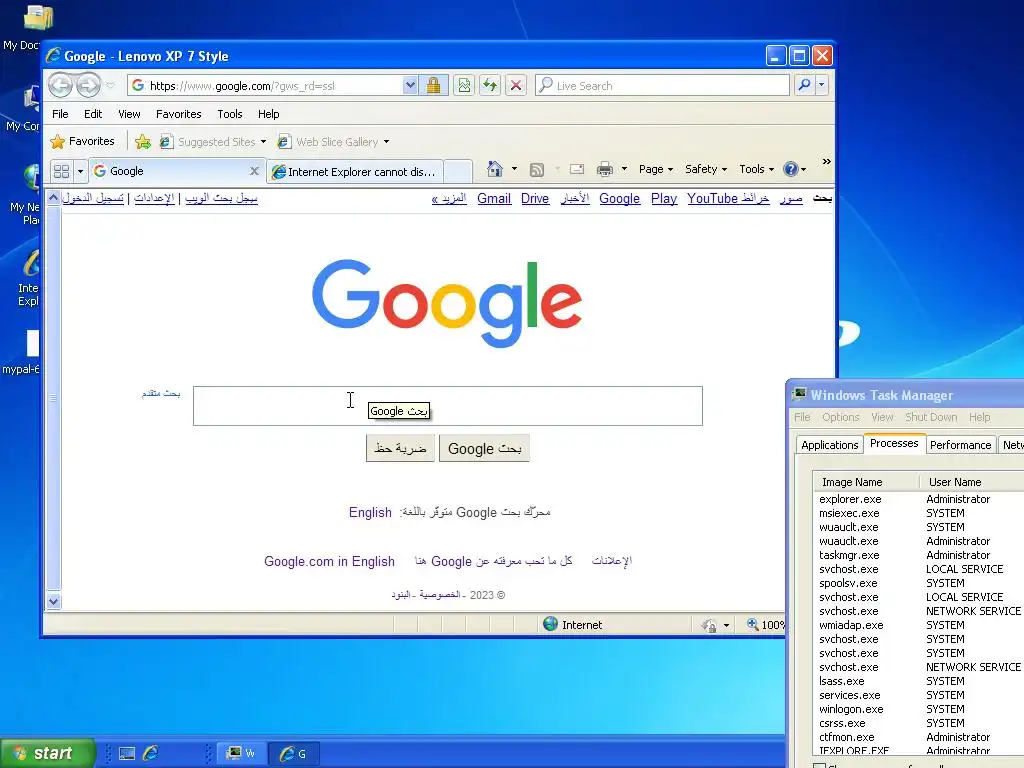Open the Favorites star button
The image size is (1024, 768).
coord(82,141)
